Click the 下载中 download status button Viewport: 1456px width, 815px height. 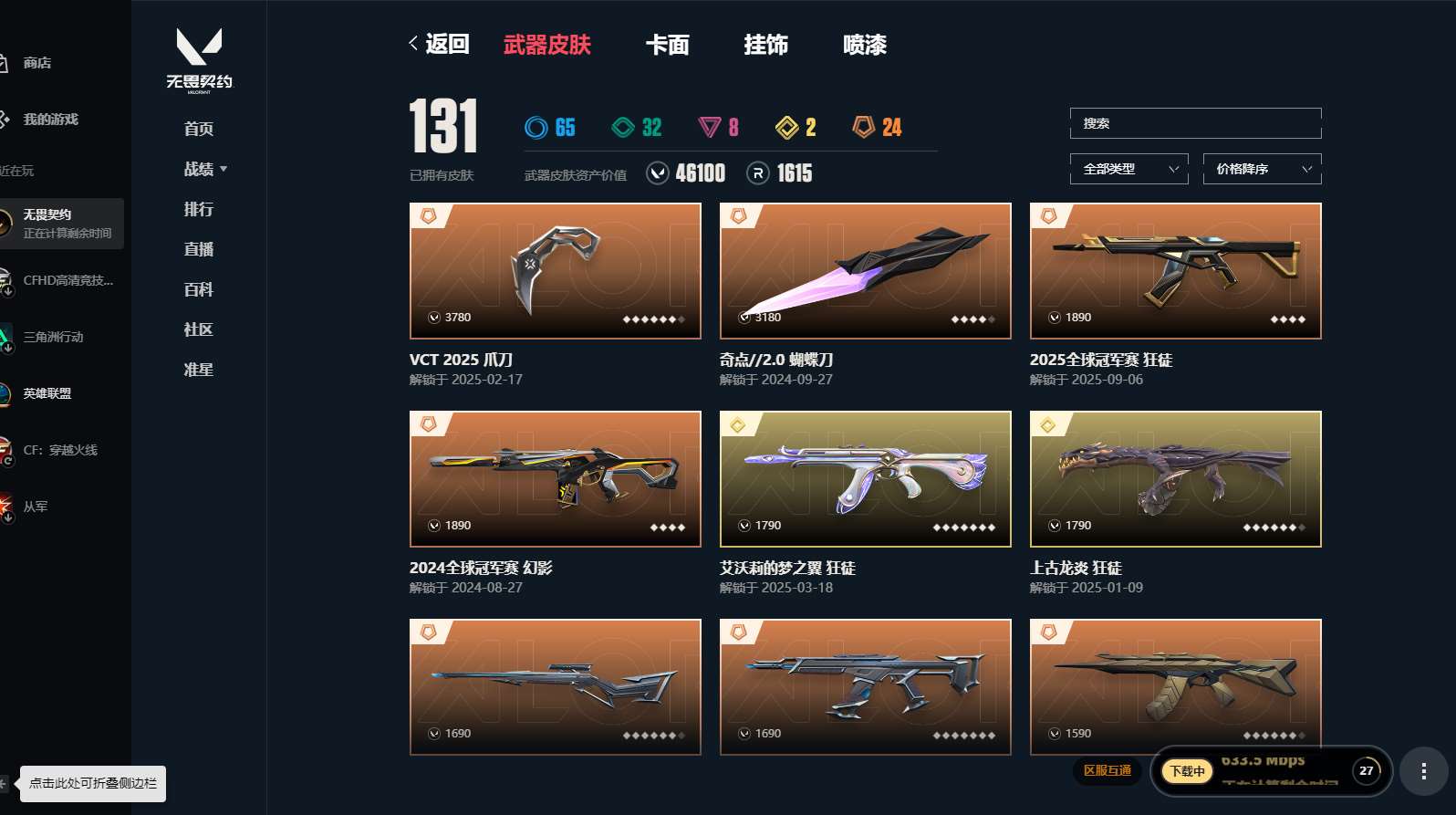coord(1187,771)
